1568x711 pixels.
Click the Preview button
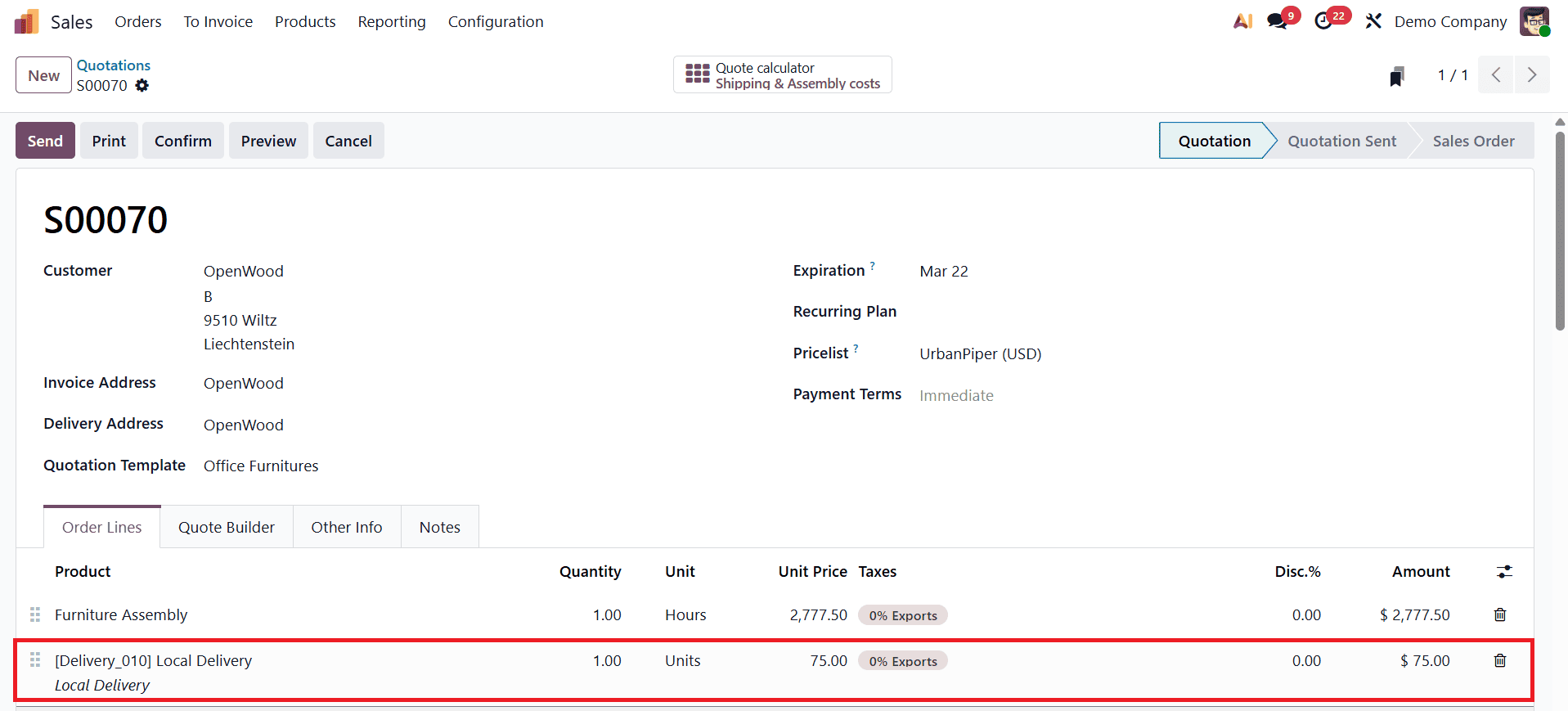click(268, 141)
